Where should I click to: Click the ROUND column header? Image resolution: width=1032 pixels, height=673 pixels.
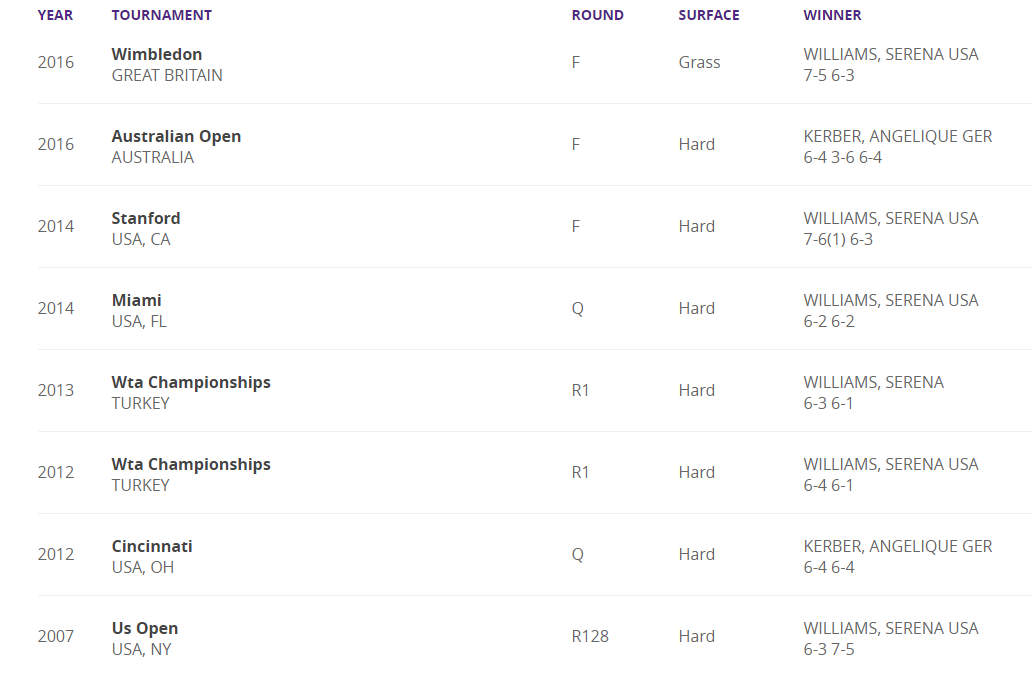[x=598, y=15]
